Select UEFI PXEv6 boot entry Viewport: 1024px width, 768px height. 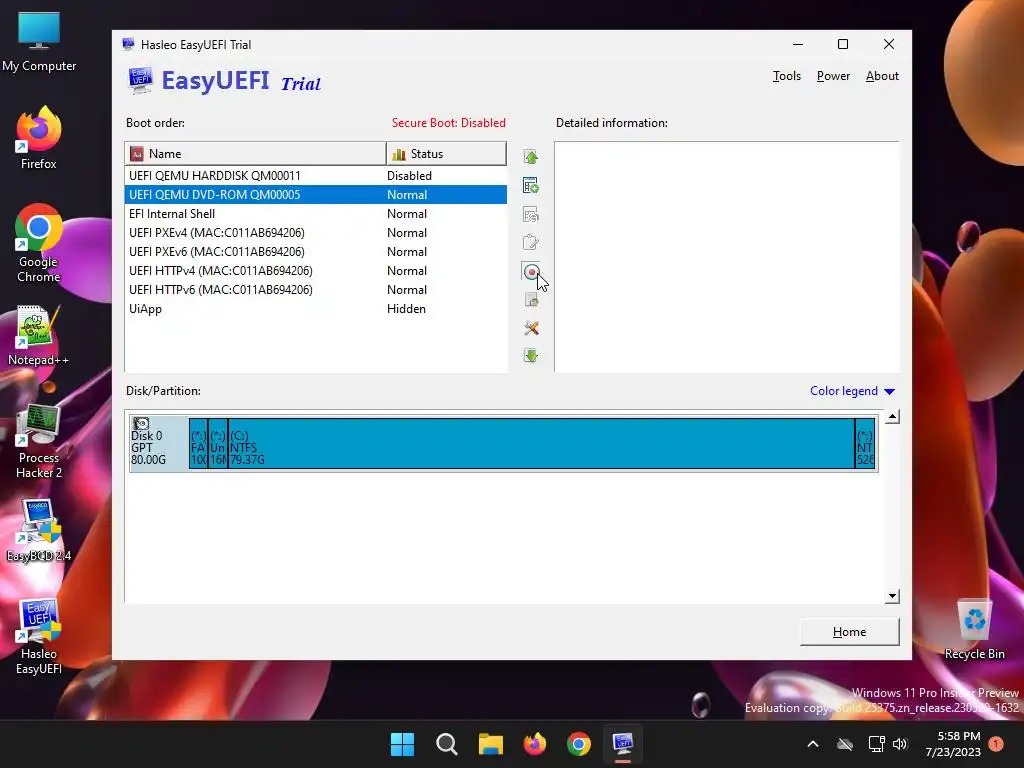coord(315,251)
